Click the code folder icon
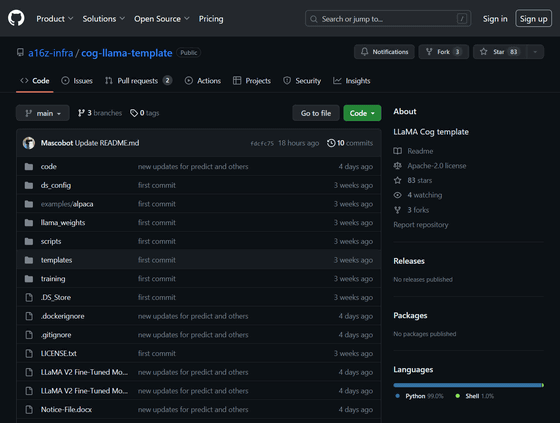Screen dimensions: 560x423 [x=29, y=166]
